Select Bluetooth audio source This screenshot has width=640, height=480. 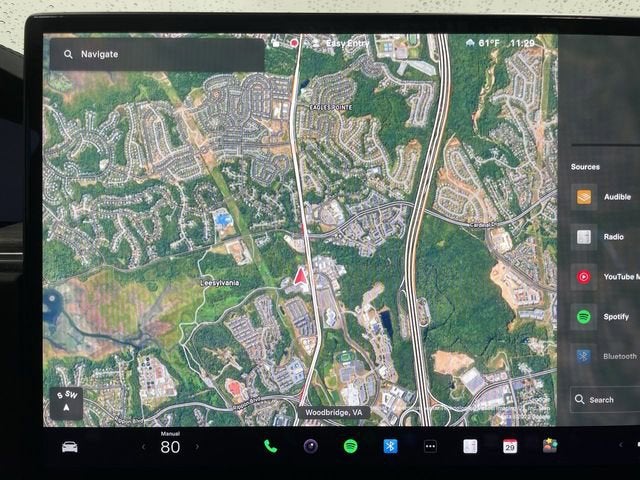point(600,356)
